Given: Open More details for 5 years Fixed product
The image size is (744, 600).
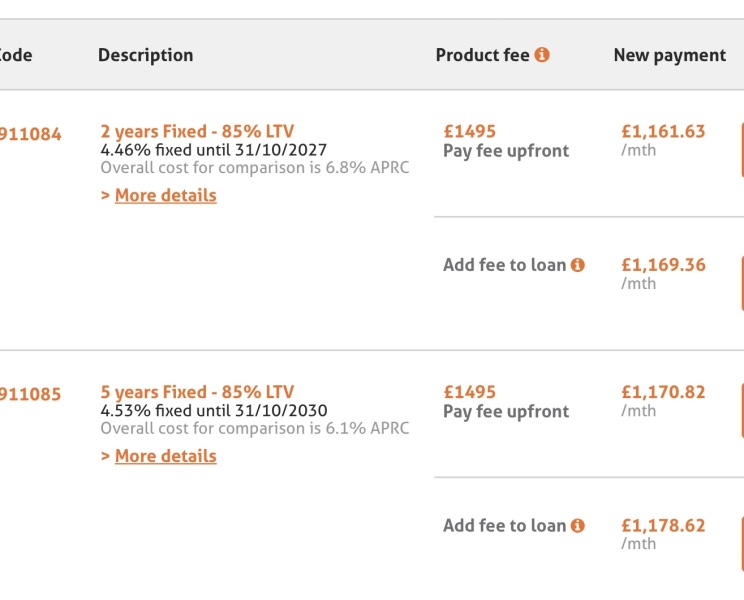Looking at the screenshot, I should point(165,456).
